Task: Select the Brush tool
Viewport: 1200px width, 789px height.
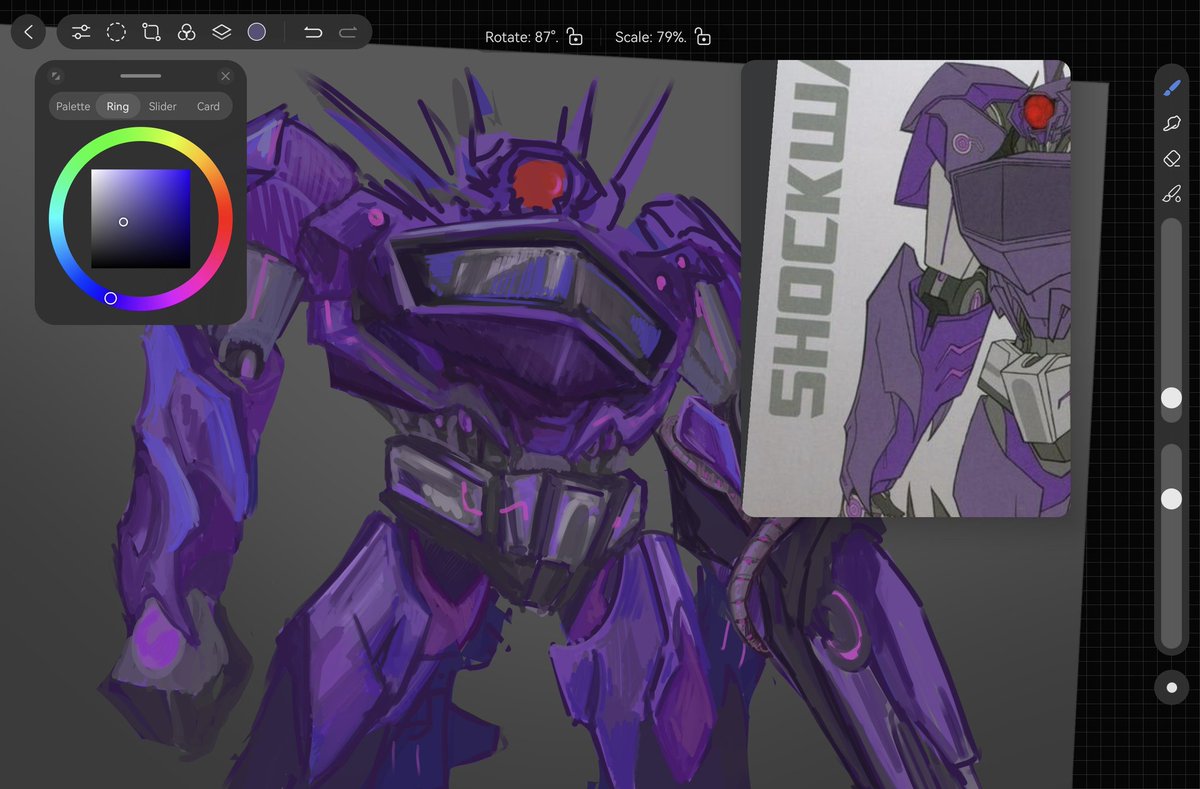Action: (x=1172, y=89)
